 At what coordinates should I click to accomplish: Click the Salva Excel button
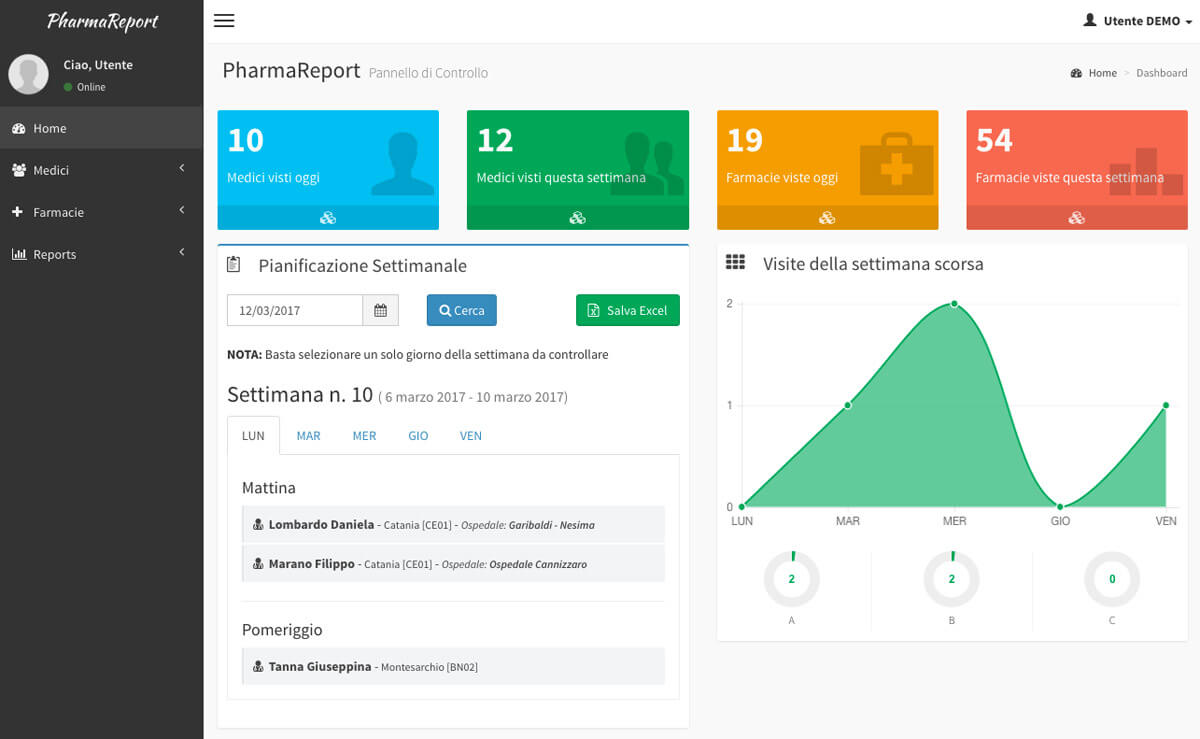point(627,310)
